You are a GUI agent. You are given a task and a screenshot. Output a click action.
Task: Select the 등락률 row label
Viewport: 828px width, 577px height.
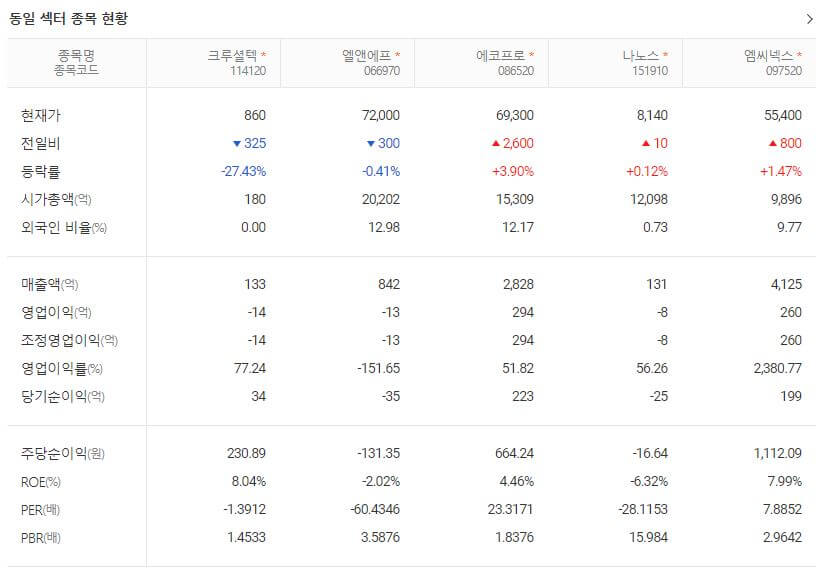click(41, 172)
